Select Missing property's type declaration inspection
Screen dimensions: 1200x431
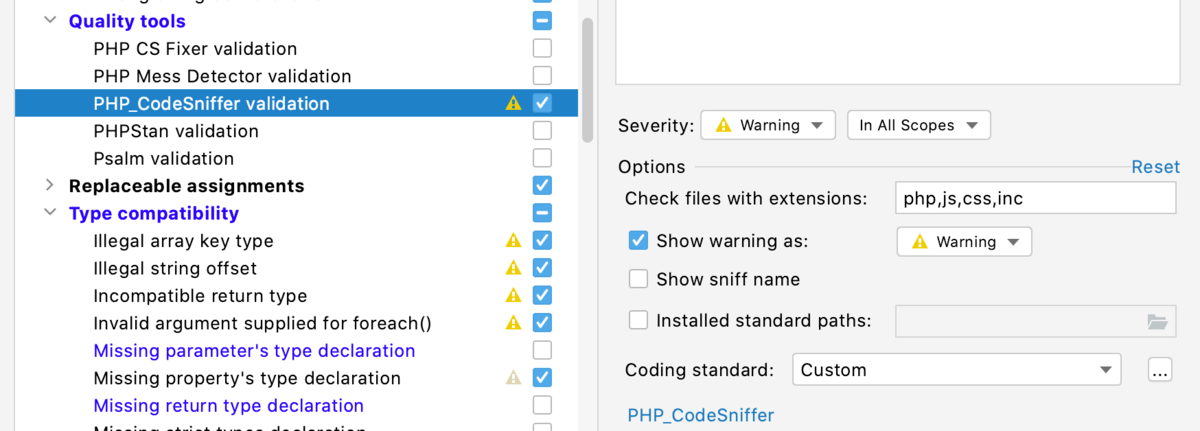[247, 378]
